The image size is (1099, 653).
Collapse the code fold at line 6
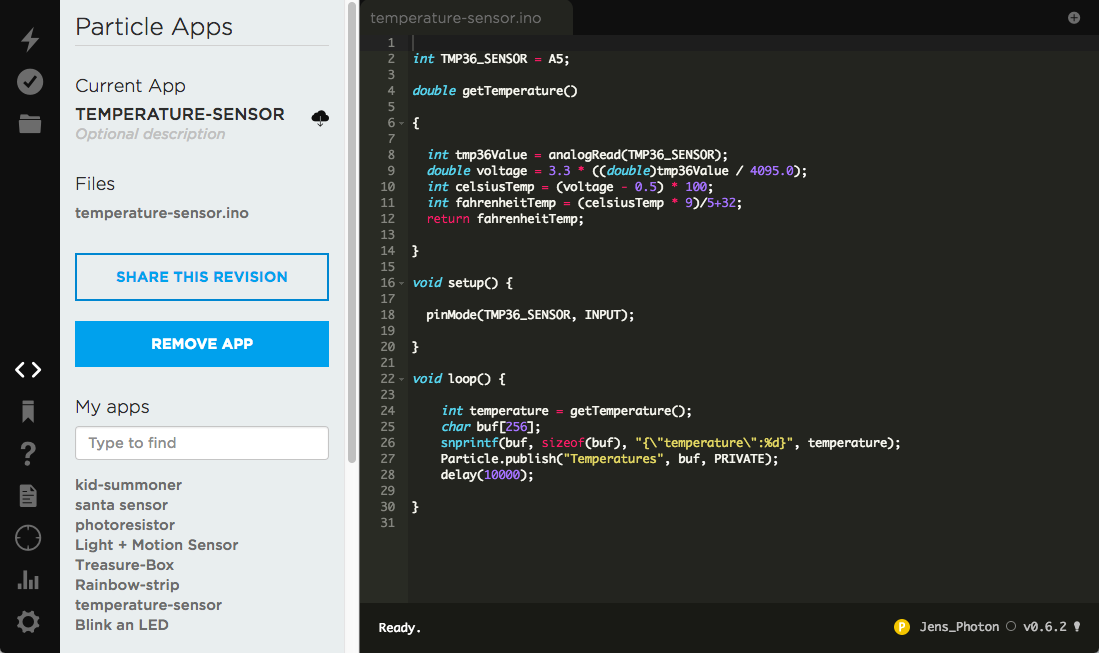point(402,123)
